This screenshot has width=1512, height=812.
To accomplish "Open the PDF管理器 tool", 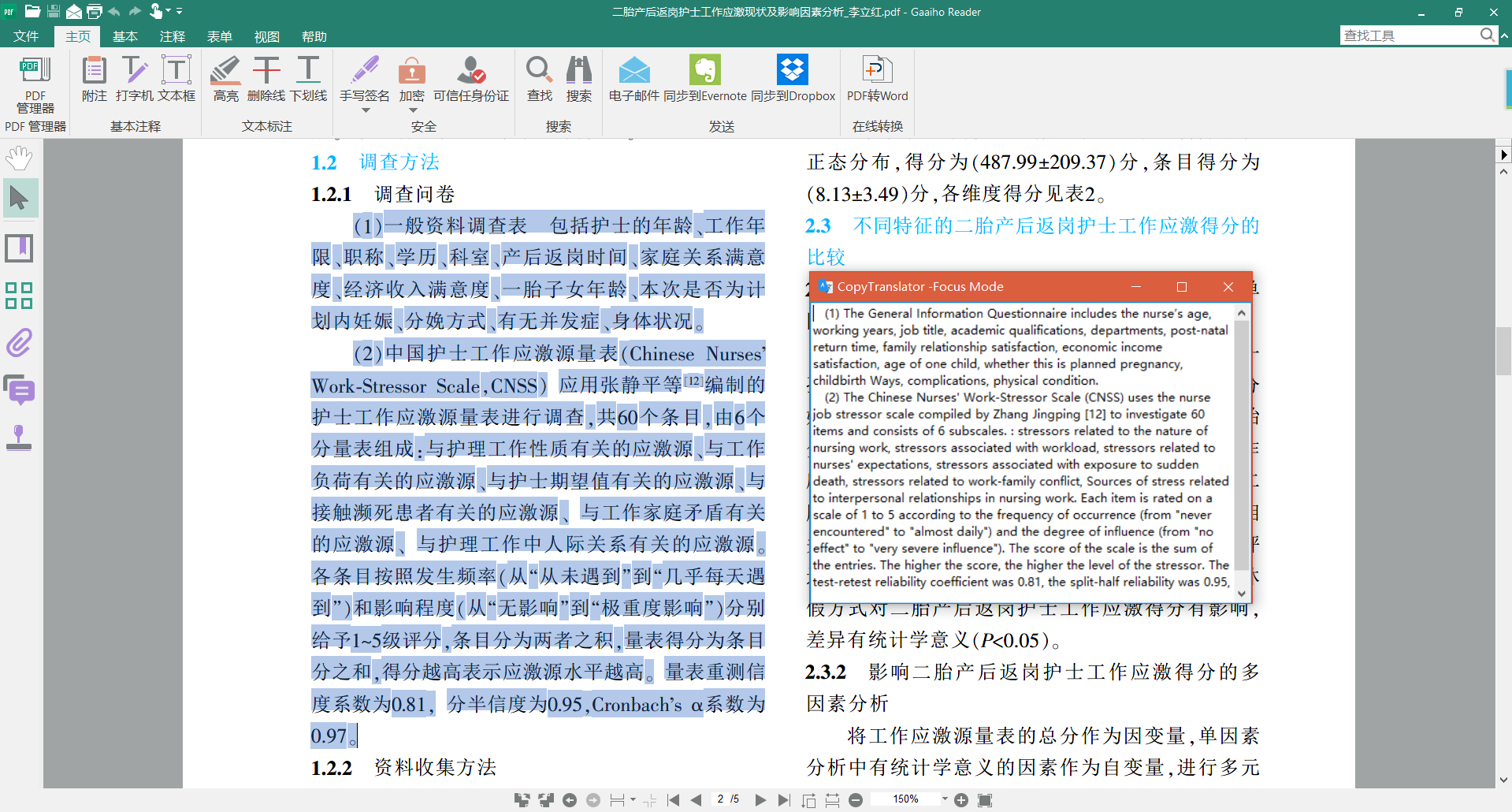I will [x=35, y=84].
